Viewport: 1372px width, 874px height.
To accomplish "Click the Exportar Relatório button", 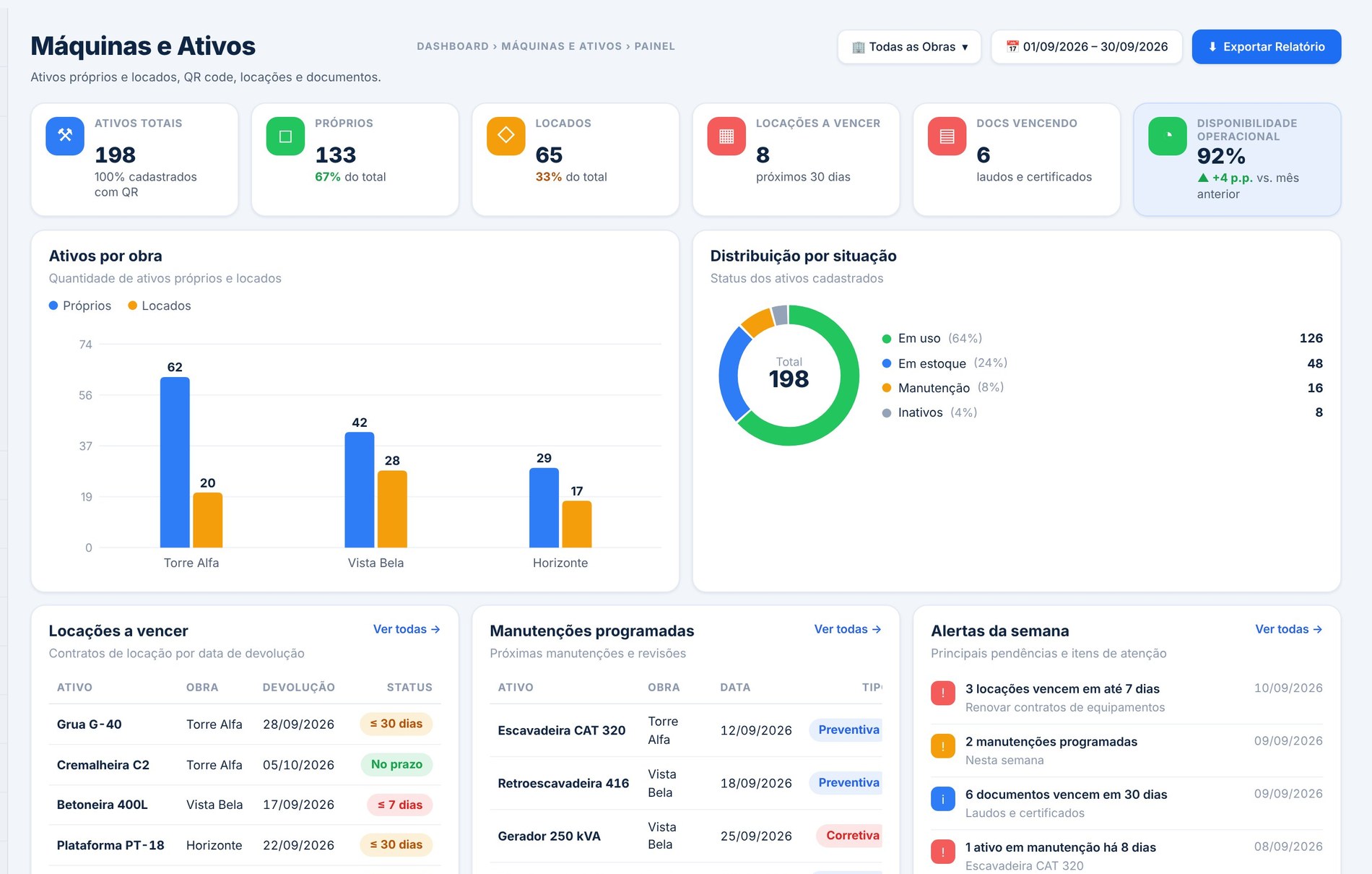I will click(1267, 47).
